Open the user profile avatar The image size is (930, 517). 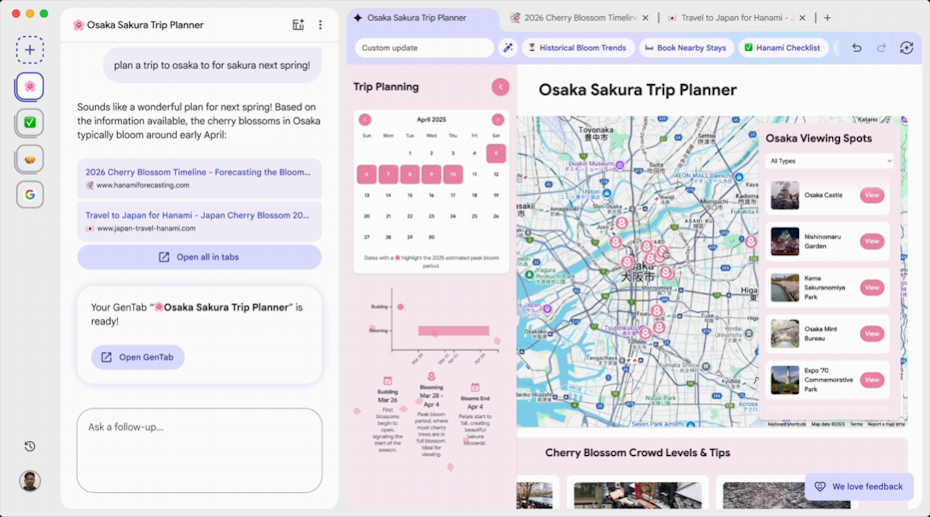pyautogui.click(x=30, y=481)
